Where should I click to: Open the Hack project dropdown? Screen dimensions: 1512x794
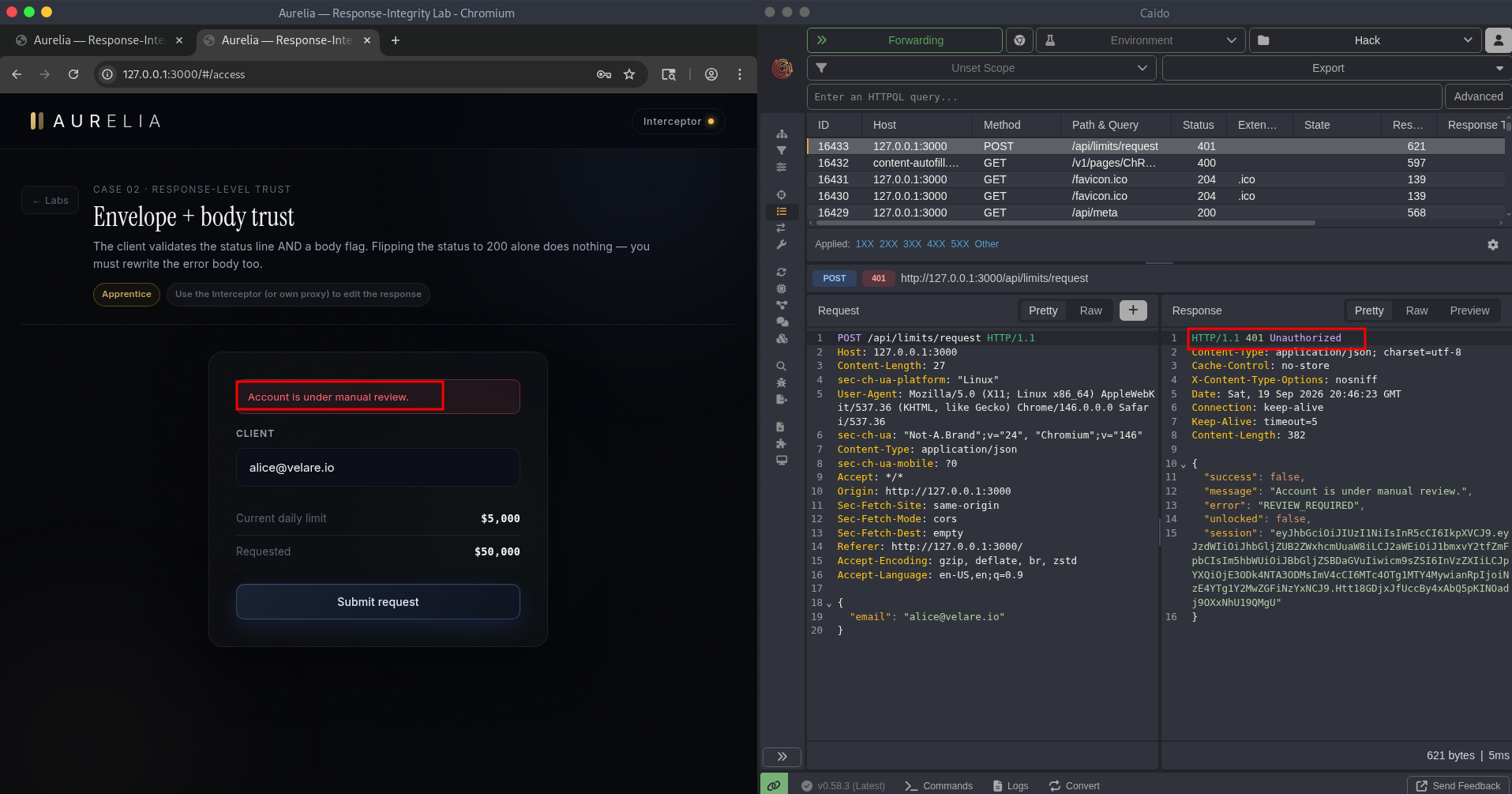tap(1365, 40)
